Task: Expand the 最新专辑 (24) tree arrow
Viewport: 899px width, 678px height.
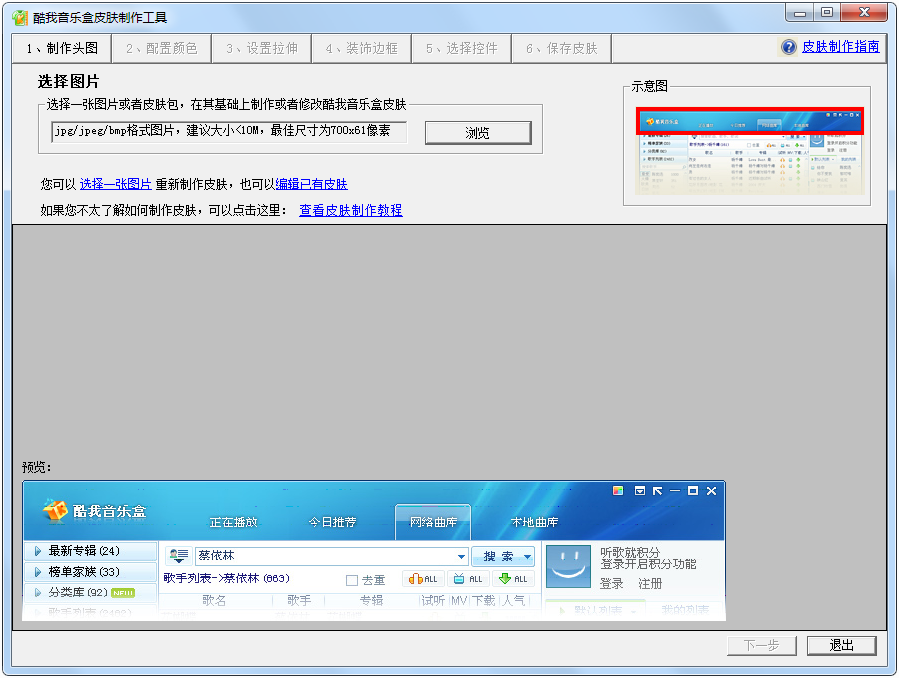Action: pos(38,551)
